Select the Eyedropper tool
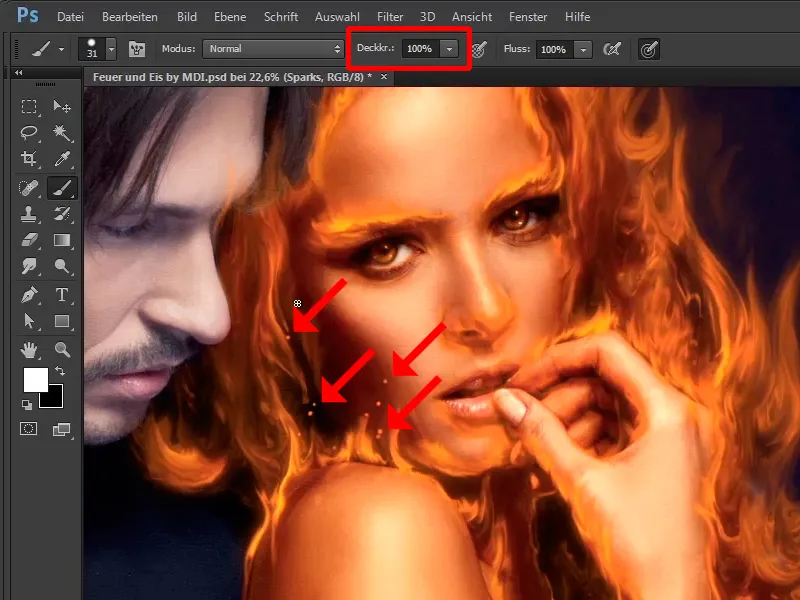800x600 pixels. (x=62, y=159)
